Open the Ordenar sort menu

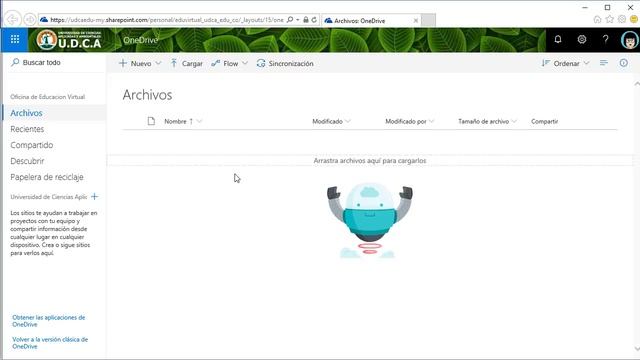coord(565,64)
